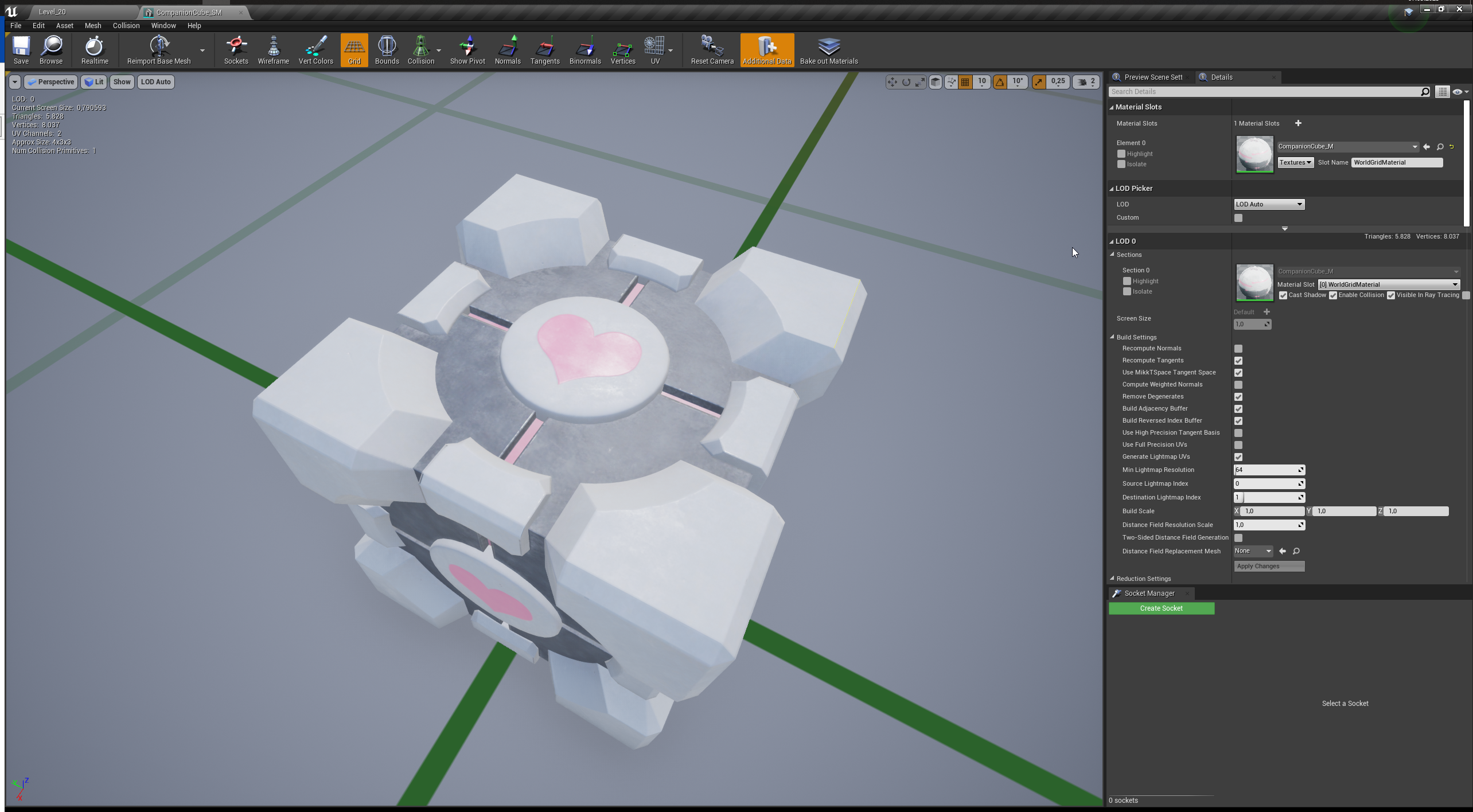The image size is (1473, 812).
Task: Select translate gizmo mode in viewport
Action: click(892, 82)
